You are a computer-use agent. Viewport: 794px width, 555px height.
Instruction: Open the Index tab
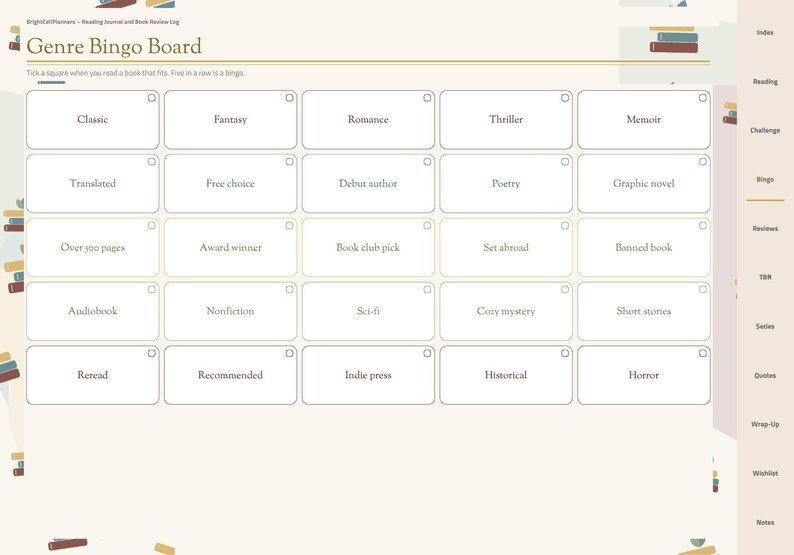765,32
